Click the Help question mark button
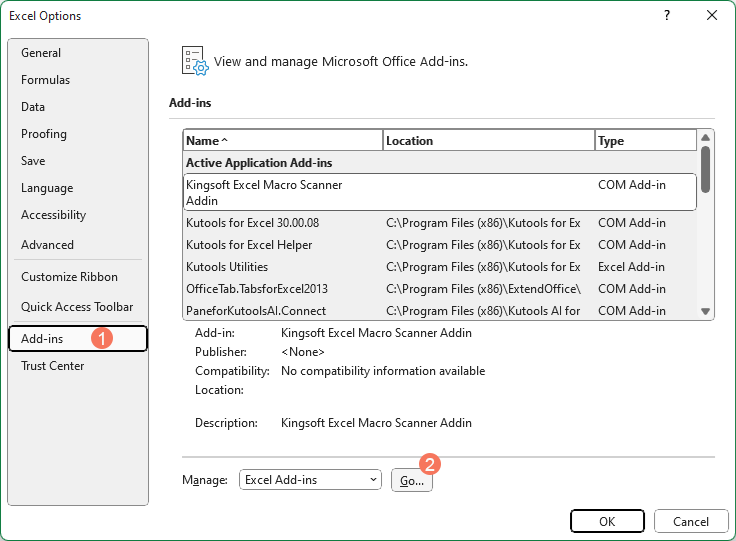This screenshot has height=541, width=736. tap(667, 15)
